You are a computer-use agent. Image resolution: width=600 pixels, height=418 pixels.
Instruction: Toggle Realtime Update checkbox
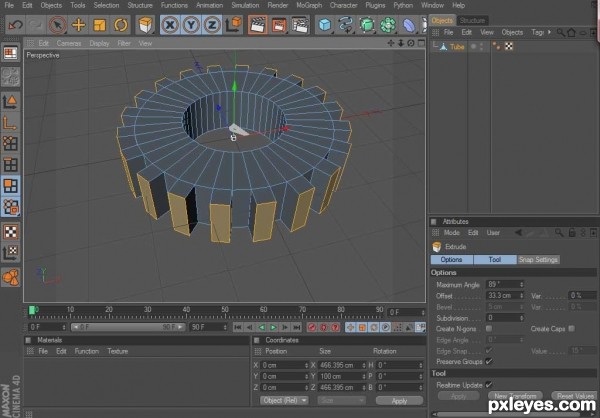click(489, 384)
